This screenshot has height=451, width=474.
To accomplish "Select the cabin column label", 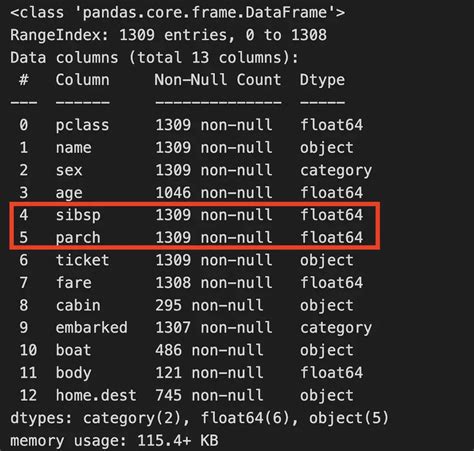I will click(x=78, y=305).
